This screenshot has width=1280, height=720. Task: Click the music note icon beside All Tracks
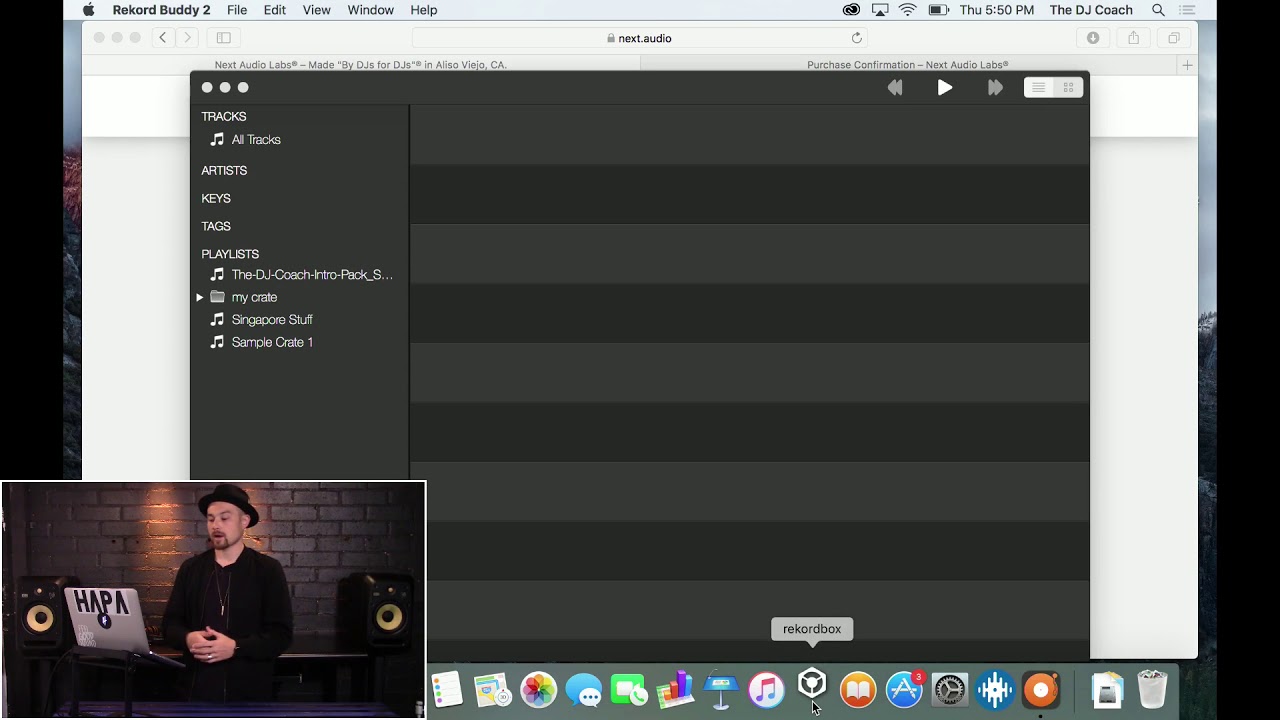[217, 139]
